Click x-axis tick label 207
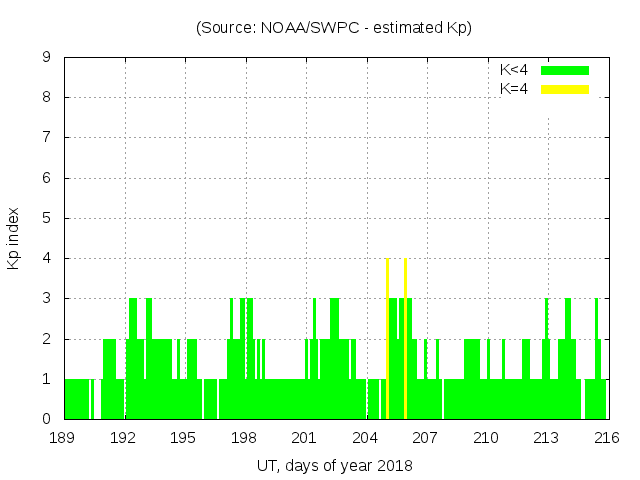 point(426,438)
